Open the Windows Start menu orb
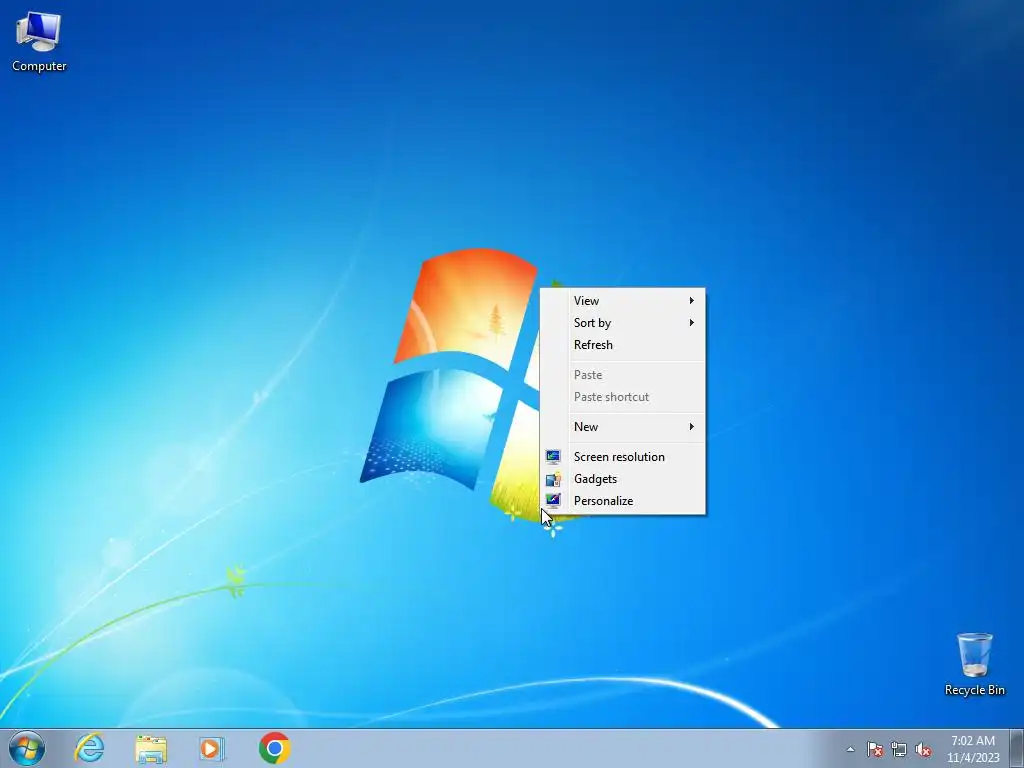 tap(27, 748)
